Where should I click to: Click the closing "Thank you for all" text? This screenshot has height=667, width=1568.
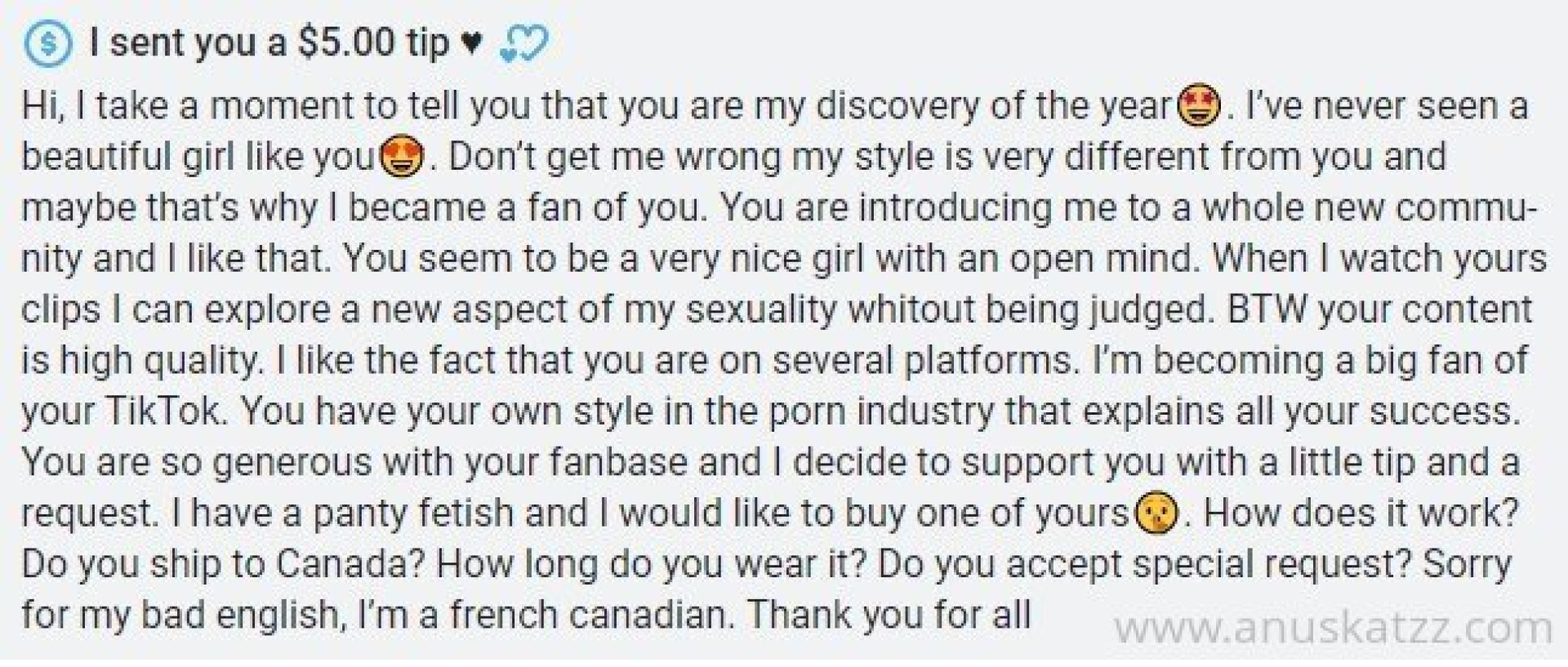point(889,615)
